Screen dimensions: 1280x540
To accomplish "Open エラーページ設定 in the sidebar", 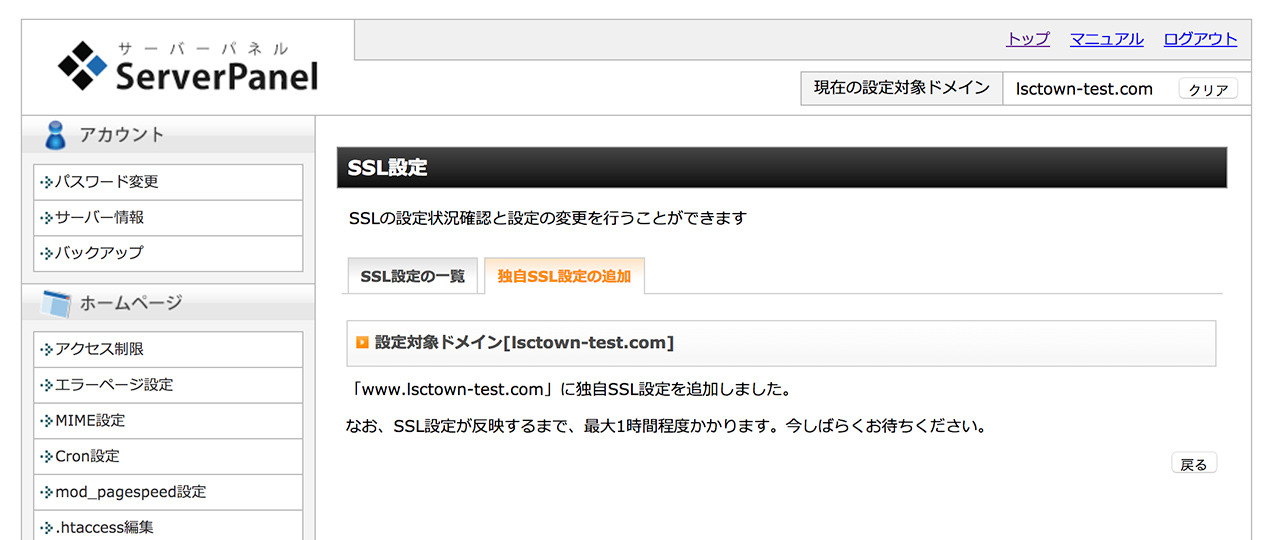I will click(x=113, y=385).
